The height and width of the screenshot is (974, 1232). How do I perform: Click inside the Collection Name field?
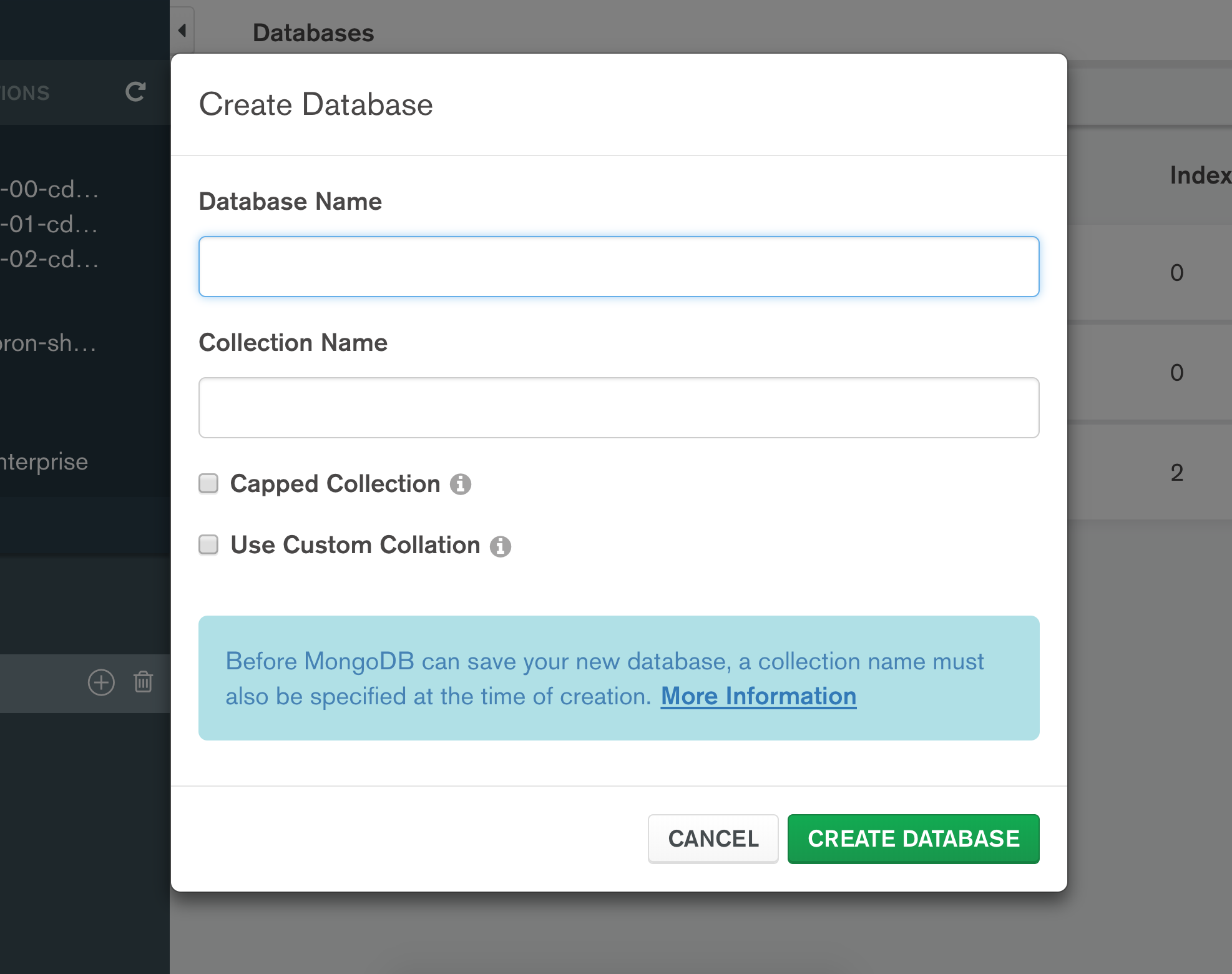pyautogui.click(x=618, y=407)
